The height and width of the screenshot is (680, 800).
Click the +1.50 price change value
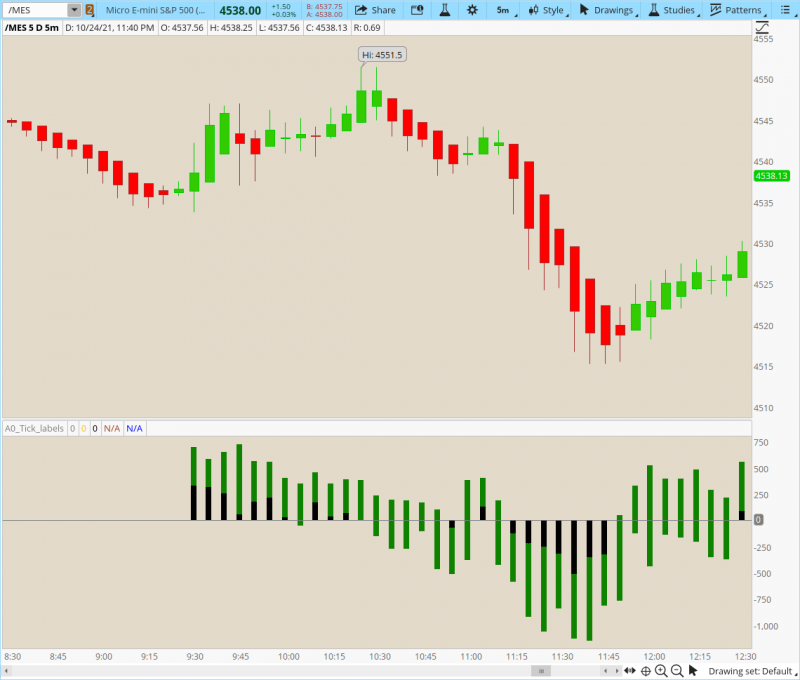point(281,7)
